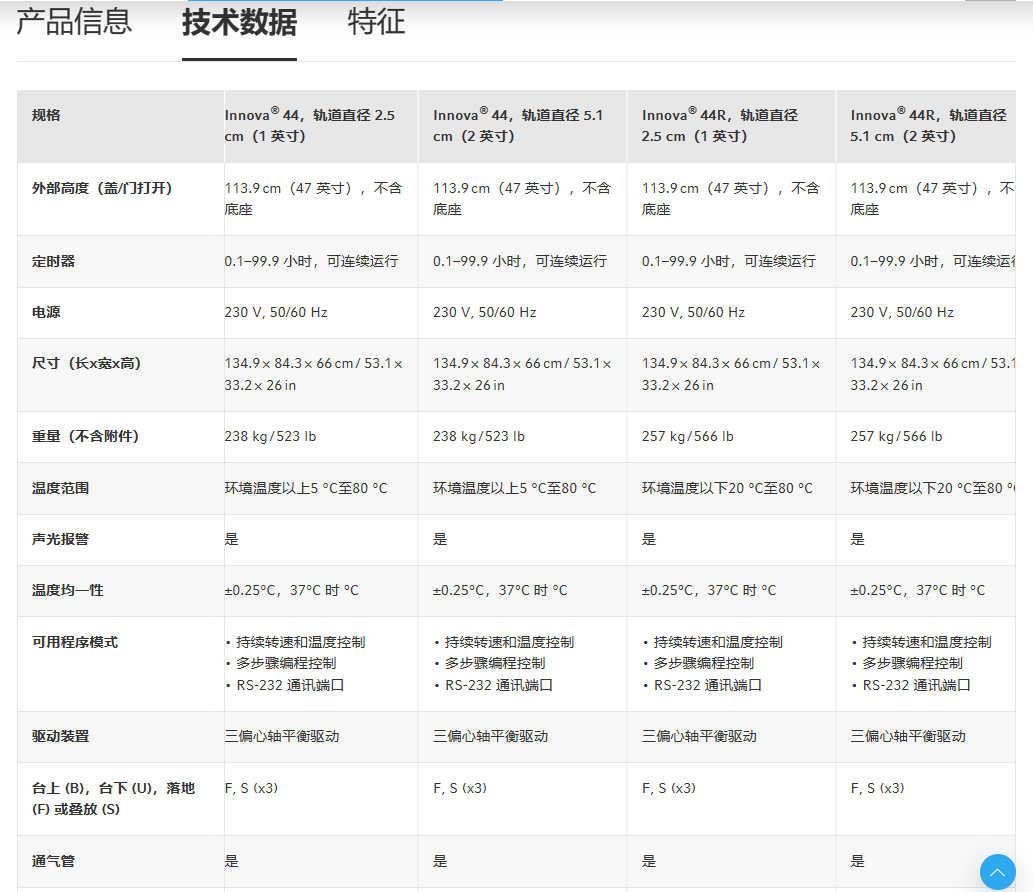1033x892 pixels.
Task: Select the 外部高度（盖/门打开） row label
Action: click(102, 188)
